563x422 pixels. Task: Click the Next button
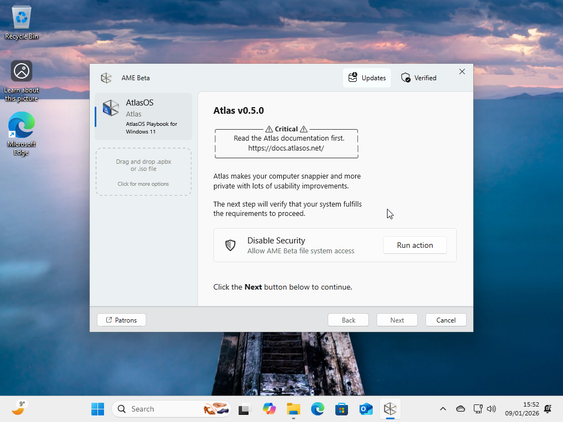(x=397, y=320)
